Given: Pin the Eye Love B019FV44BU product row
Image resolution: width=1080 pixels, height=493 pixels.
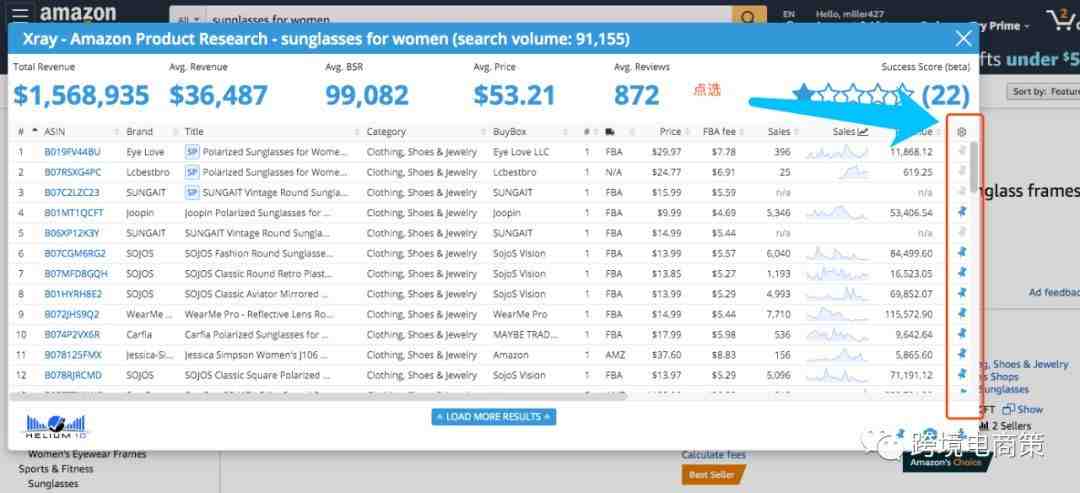Looking at the screenshot, I should click(x=962, y=151).
